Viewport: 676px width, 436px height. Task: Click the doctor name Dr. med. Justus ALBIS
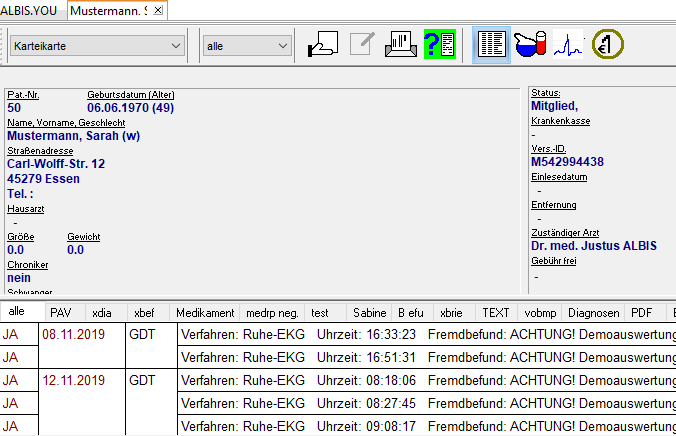tap(594, 245)
